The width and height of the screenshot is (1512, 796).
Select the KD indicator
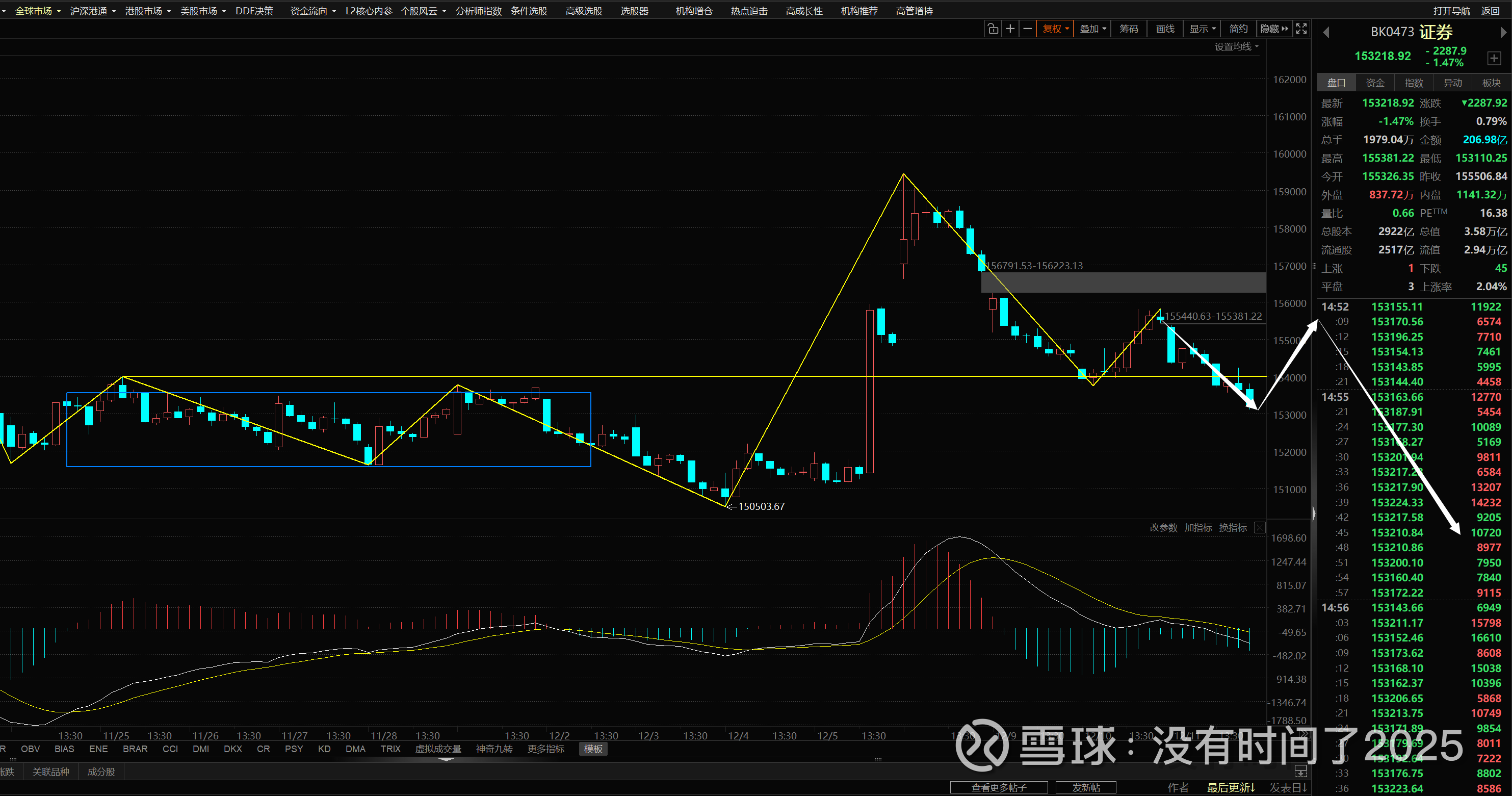[324, 749]
